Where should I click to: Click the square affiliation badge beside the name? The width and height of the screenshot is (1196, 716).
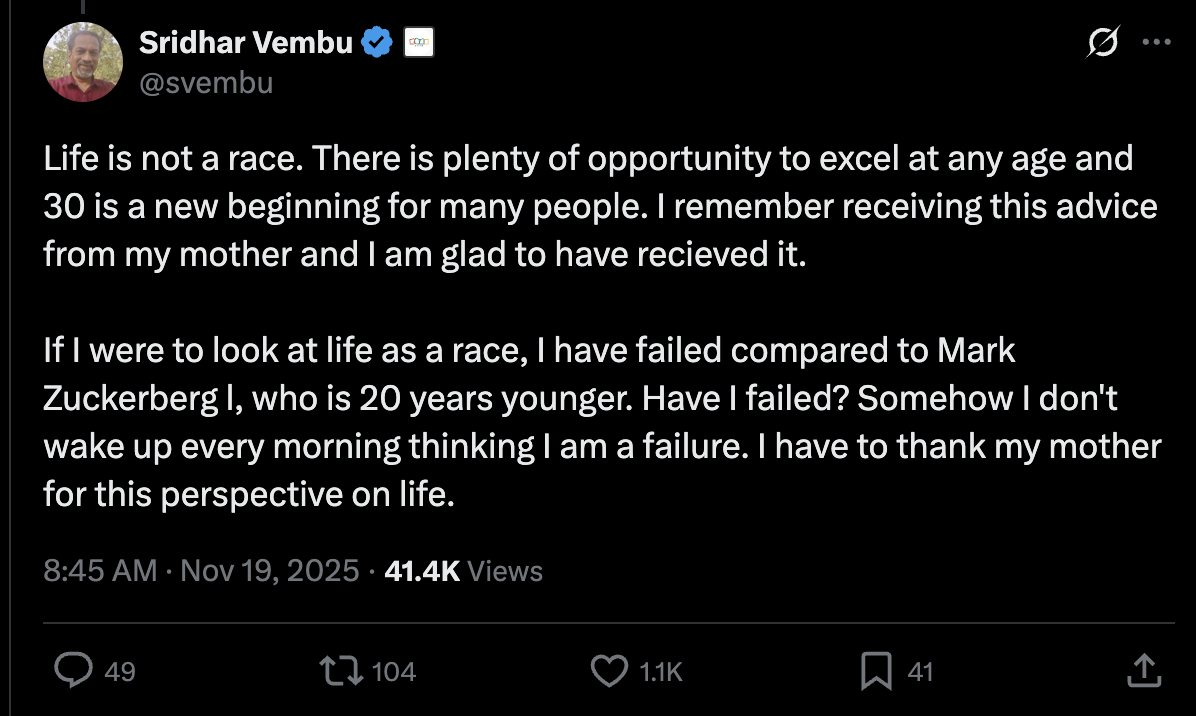tap(418, 43)
